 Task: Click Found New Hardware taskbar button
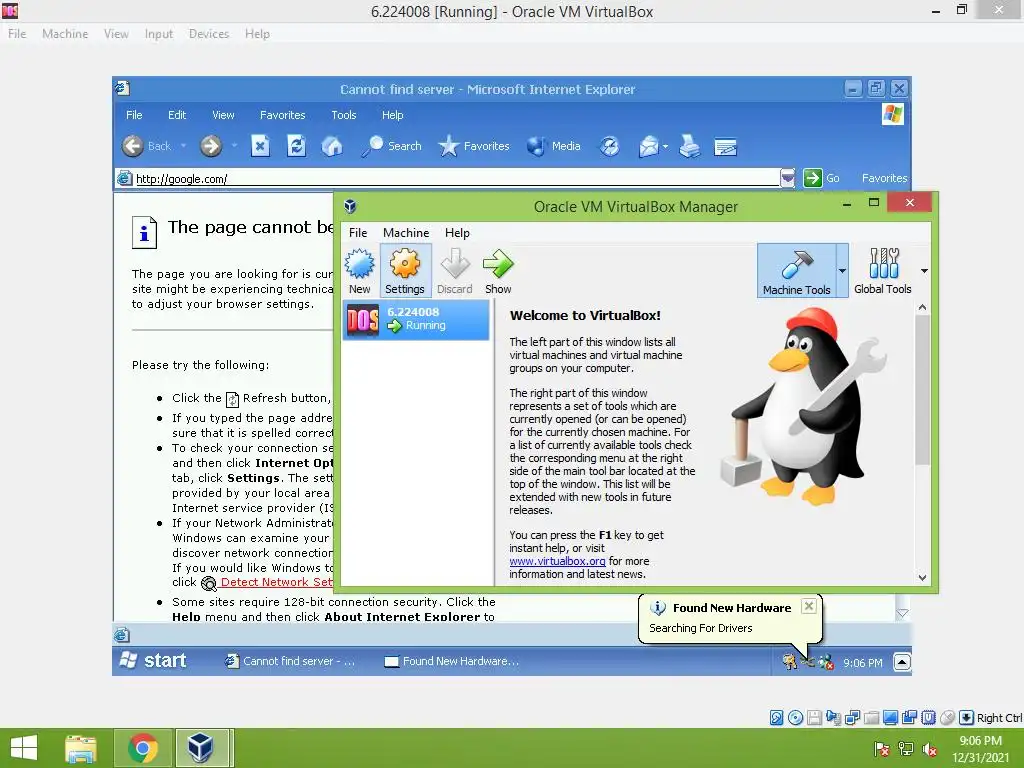coord(452,662)
